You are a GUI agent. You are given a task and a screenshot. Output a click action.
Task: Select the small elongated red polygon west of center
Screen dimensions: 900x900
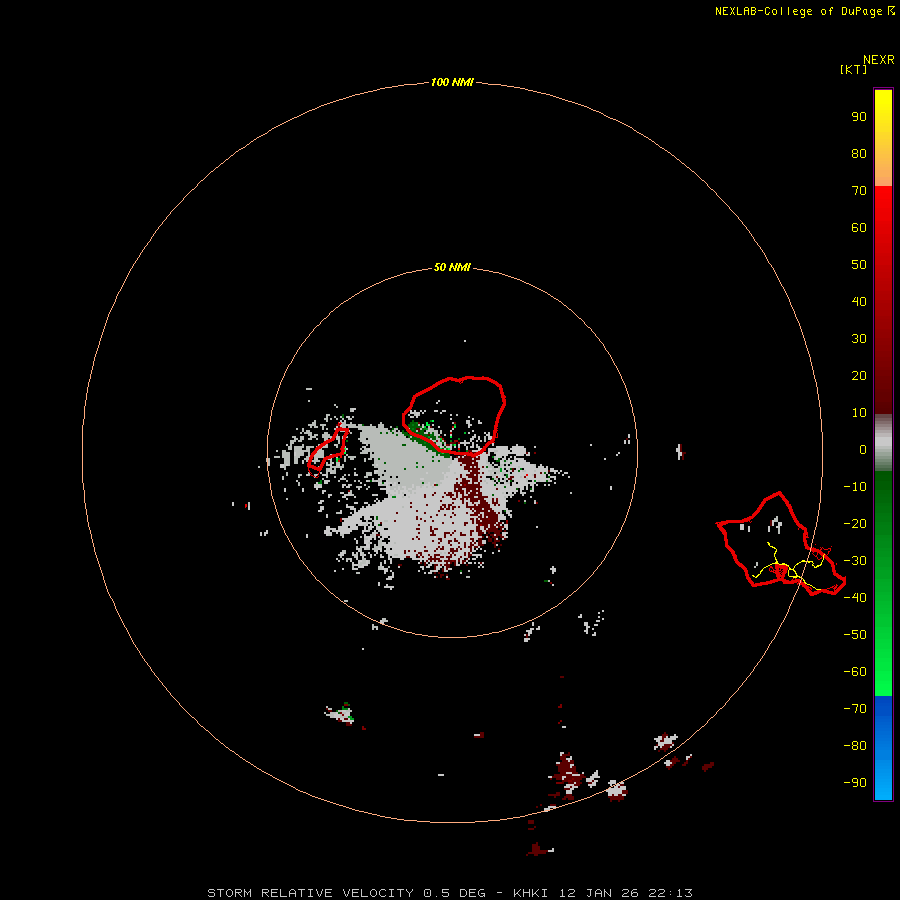(x=328, y=451)
